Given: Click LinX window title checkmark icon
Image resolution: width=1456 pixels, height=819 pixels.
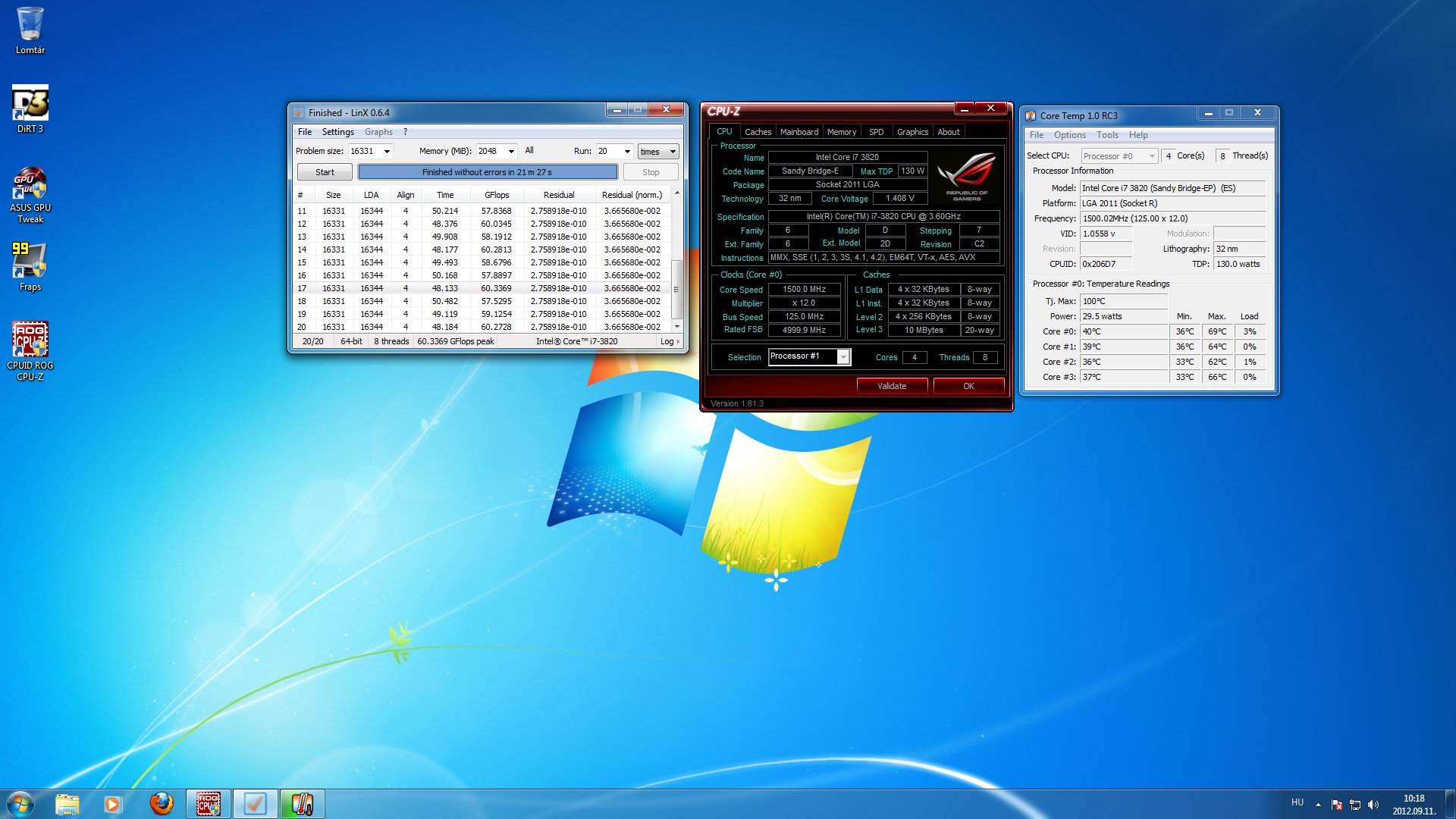Looking at the screenshot, I should click(x=299, y=113).
